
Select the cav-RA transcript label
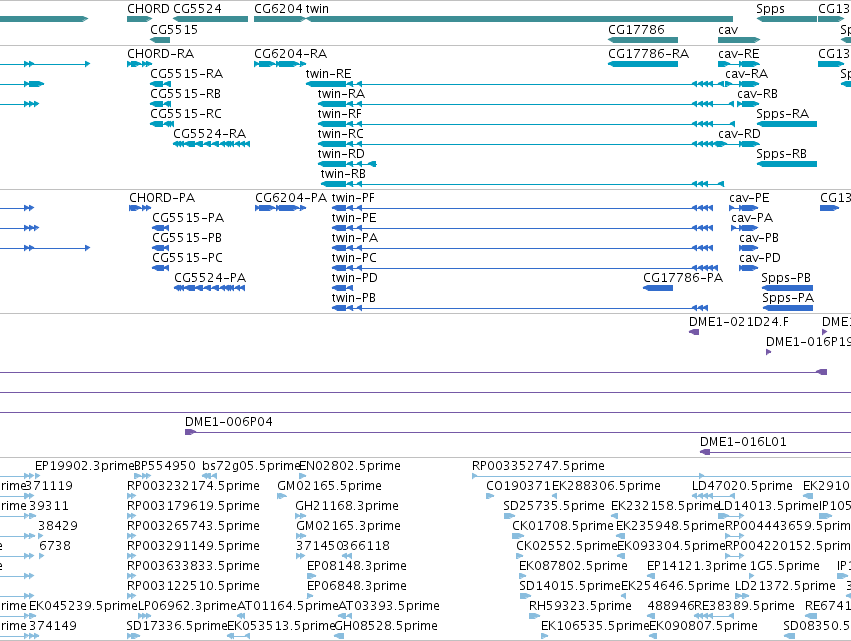tap(746, 74)
